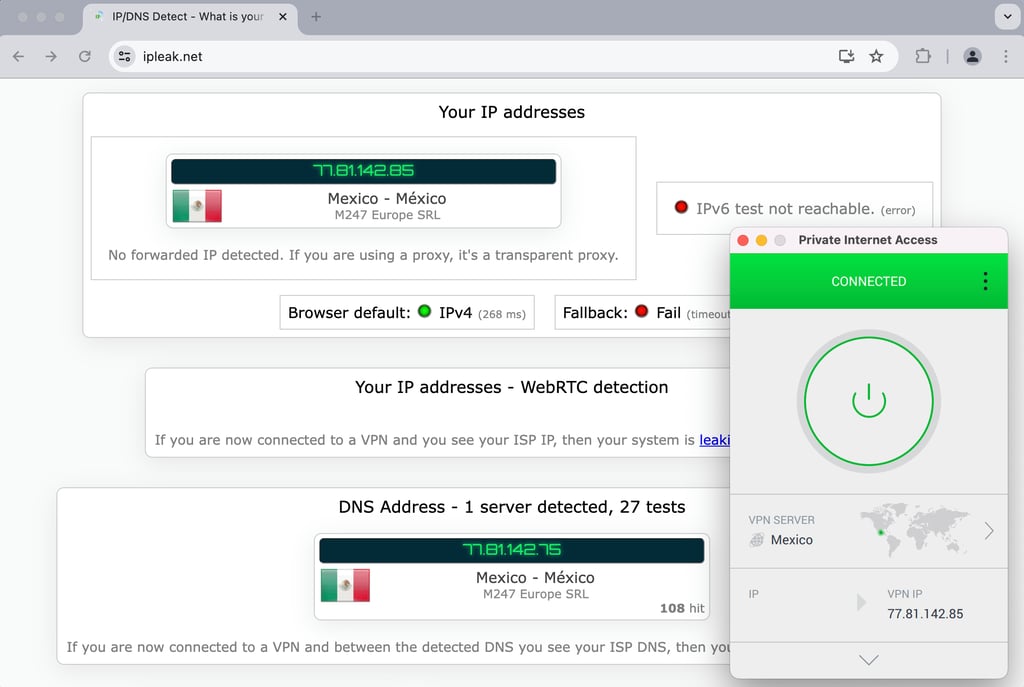Screen dimensions: 1024x687
Task: Click DNS Address 1 server detected heading
Action: click(x=511, y=507)
